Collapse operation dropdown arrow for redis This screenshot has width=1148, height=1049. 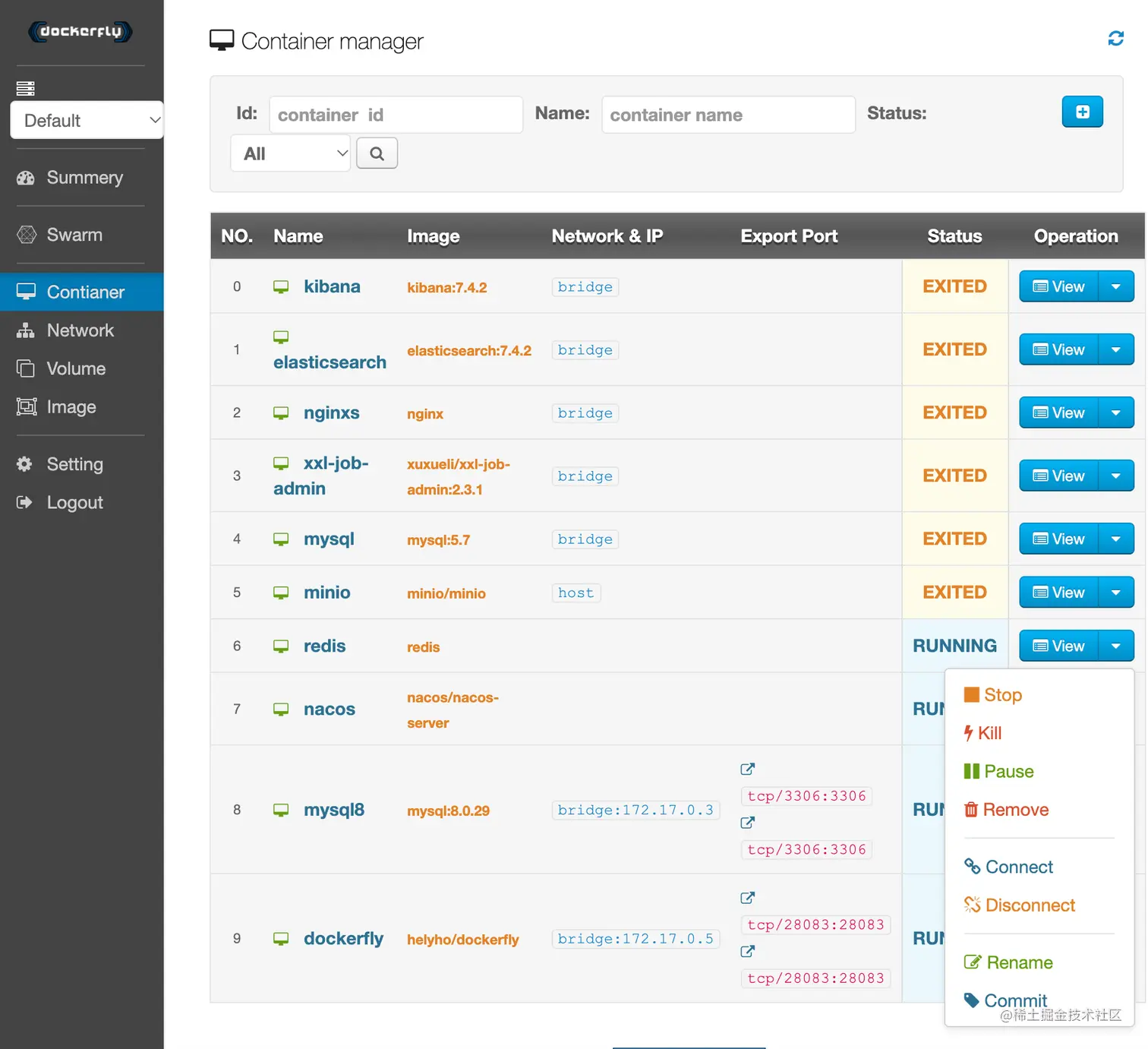click(x=1116, y=646)
